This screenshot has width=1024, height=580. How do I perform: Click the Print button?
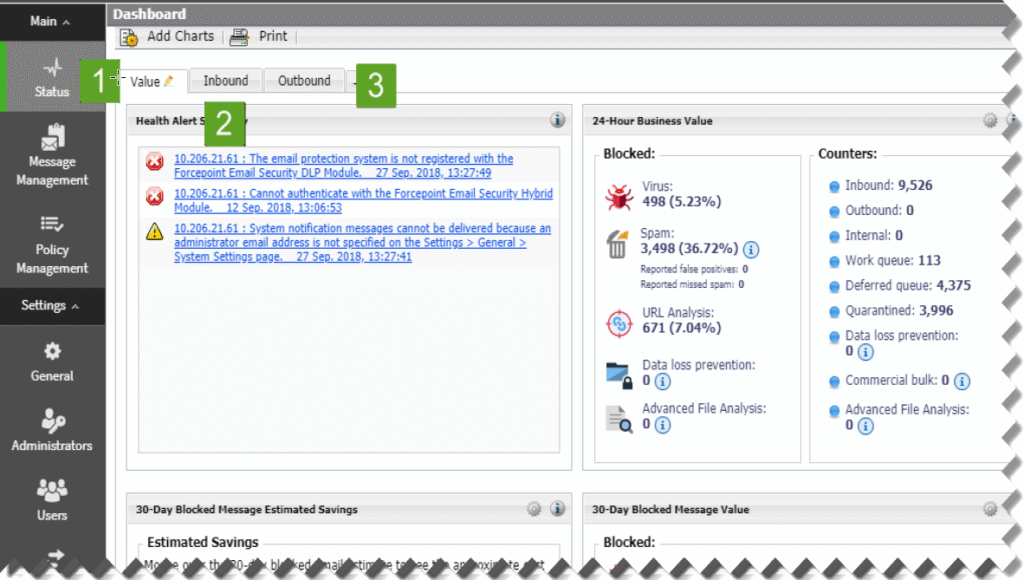coord(260,37)
